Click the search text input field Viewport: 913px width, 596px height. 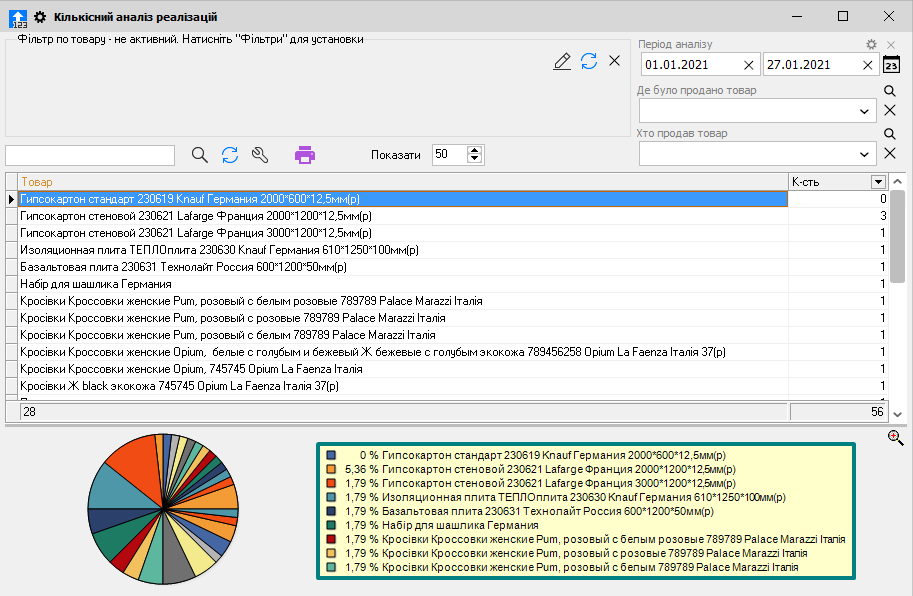pyautogui.click(x=90, y=155)
